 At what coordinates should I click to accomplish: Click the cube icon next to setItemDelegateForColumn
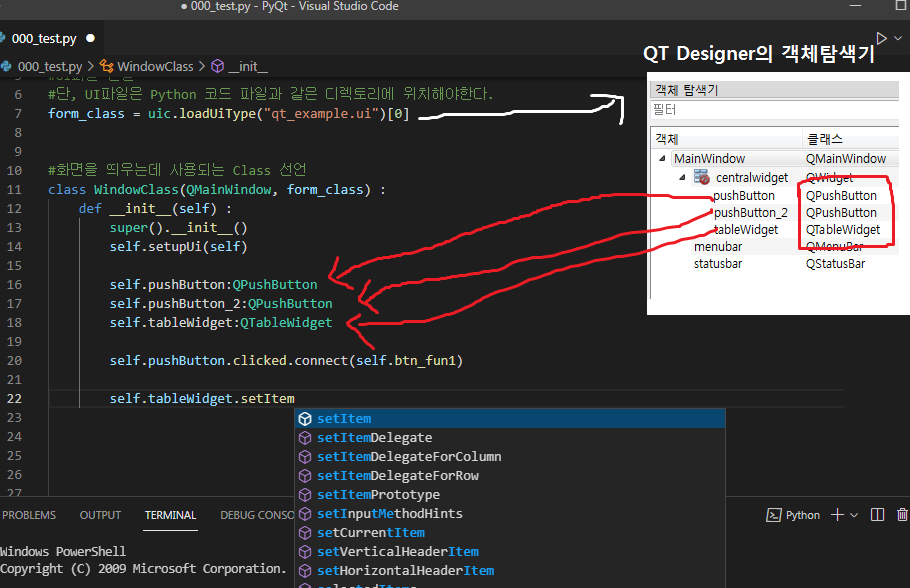(x=305, y=457)
